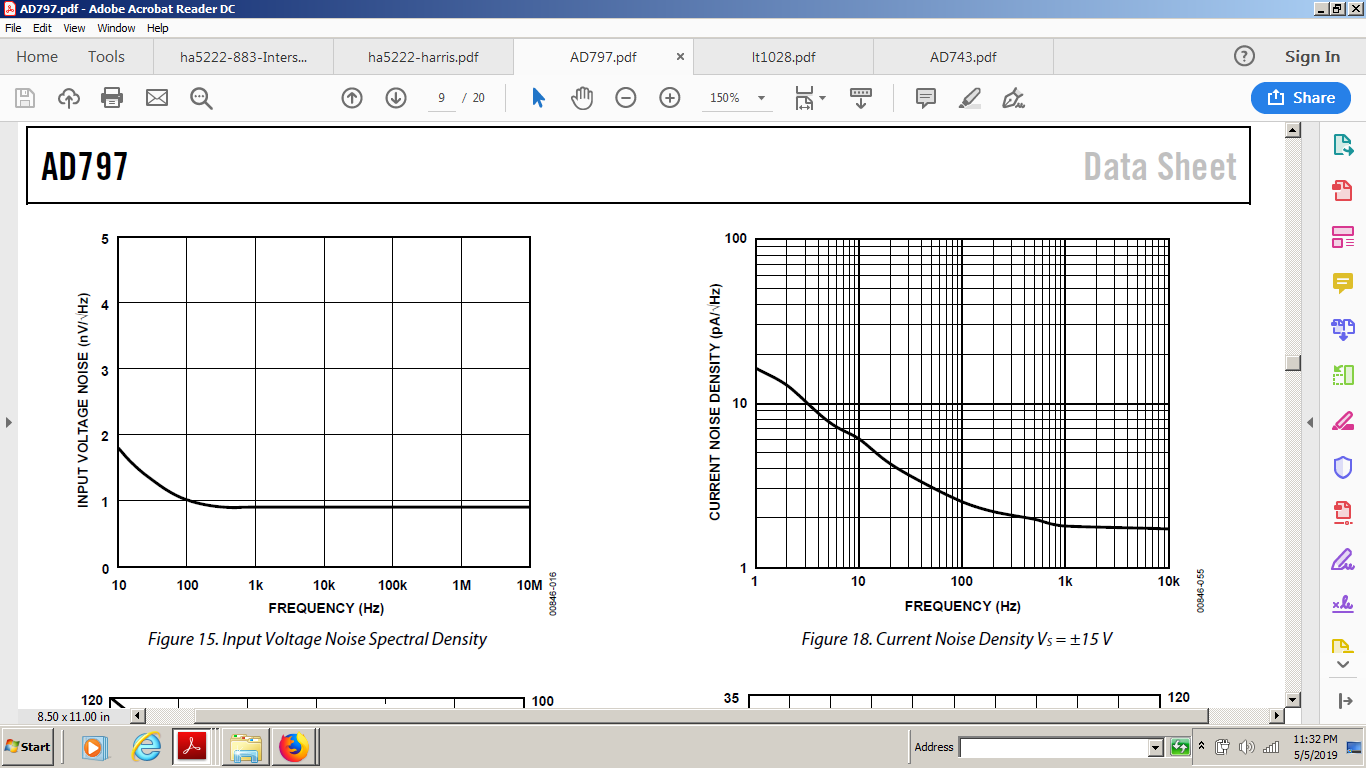Go to previous page arrow
The width and height of the screenshot is (1366, 768).
click(x=352, y=98)
